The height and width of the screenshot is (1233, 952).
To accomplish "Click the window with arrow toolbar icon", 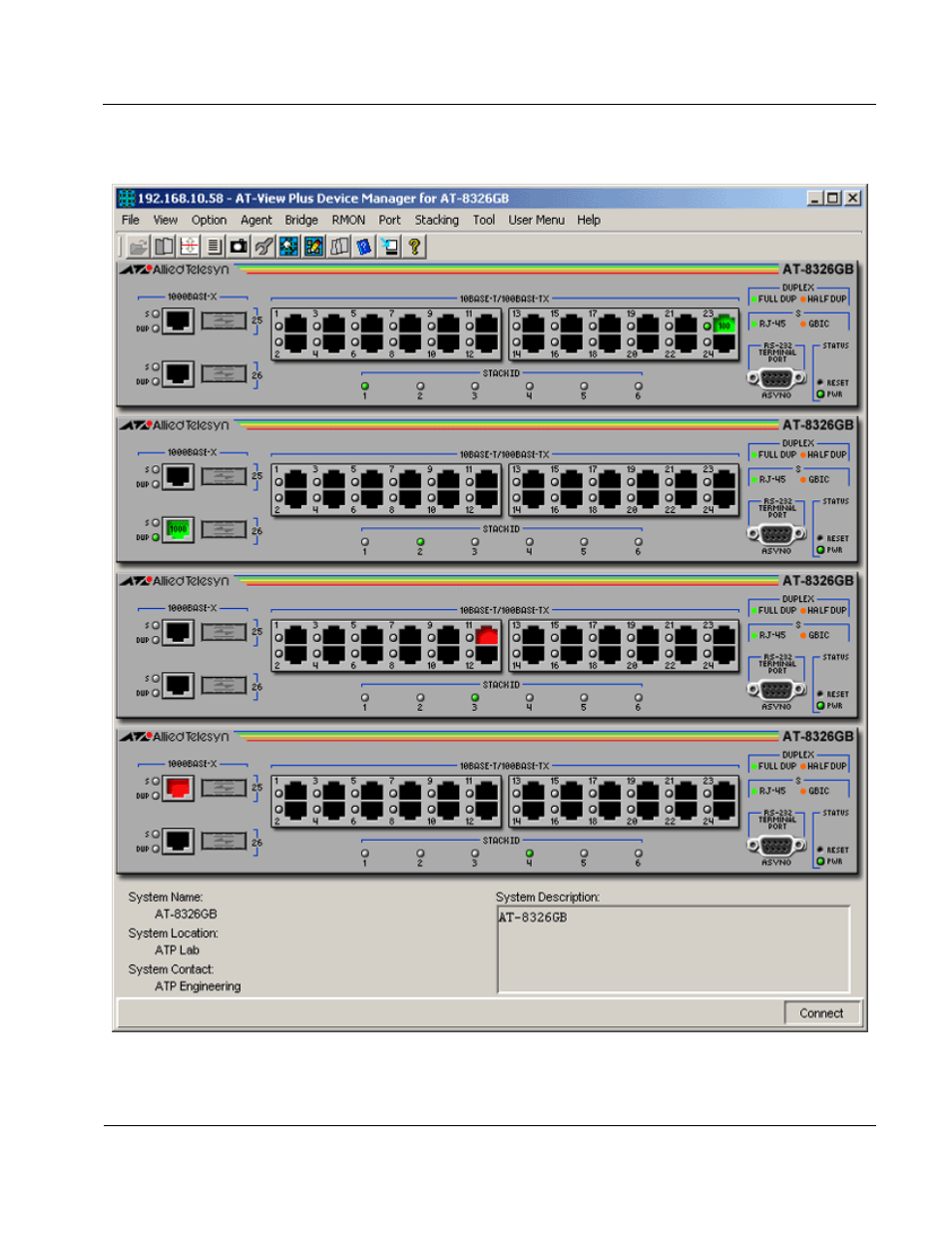I will (x=389, y=246).
